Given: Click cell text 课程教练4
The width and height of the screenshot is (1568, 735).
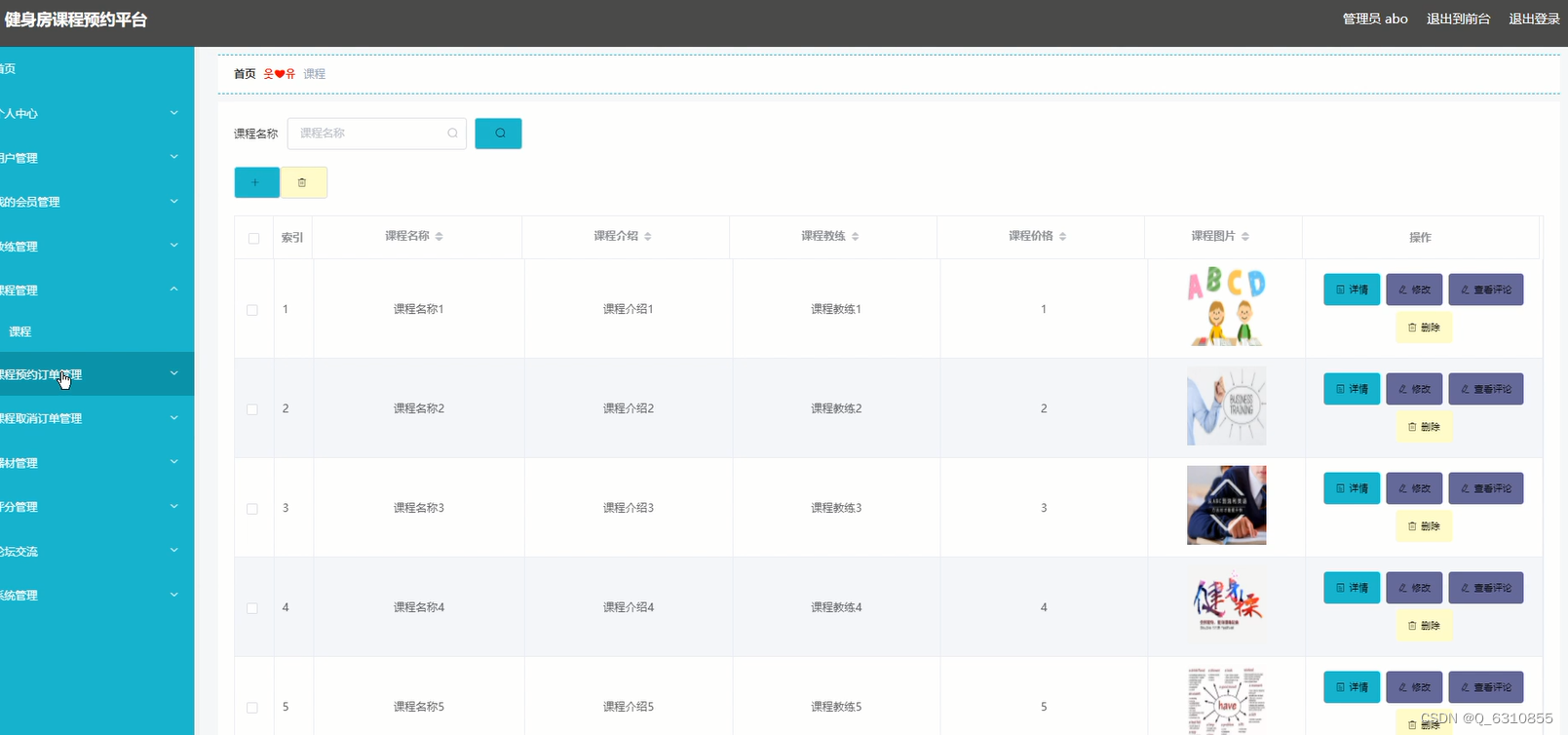Looking at the screenshot, I should click(836, 607).
